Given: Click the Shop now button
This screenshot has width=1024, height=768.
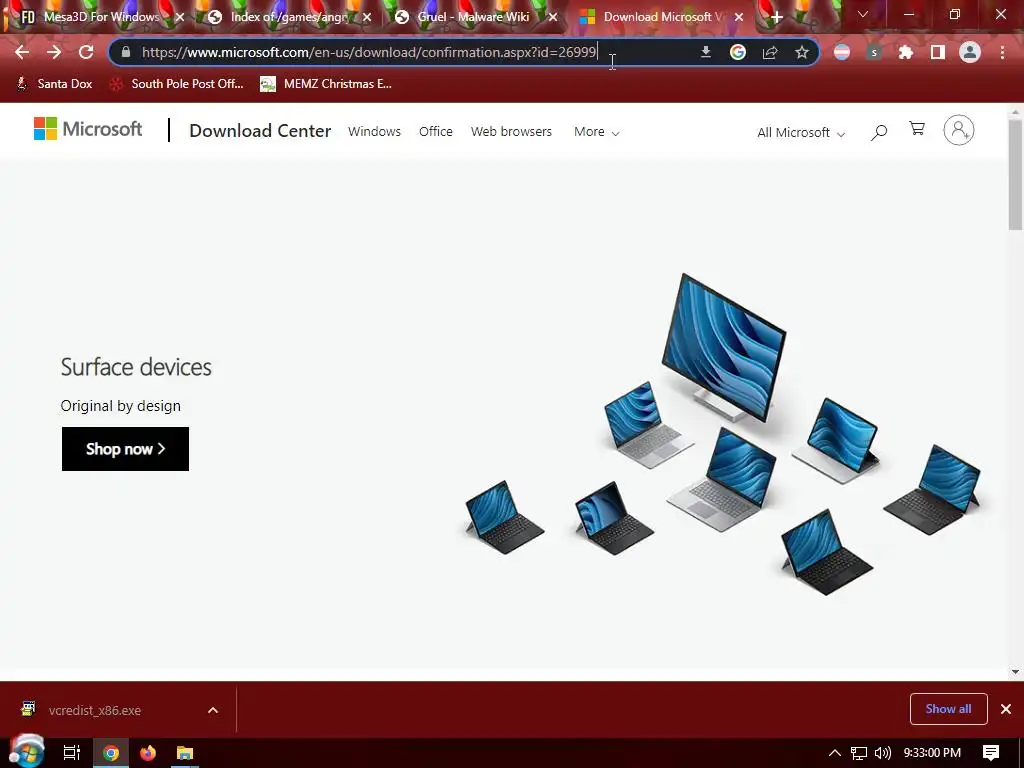Looking at the screenshot, I should tap(125, 449).
